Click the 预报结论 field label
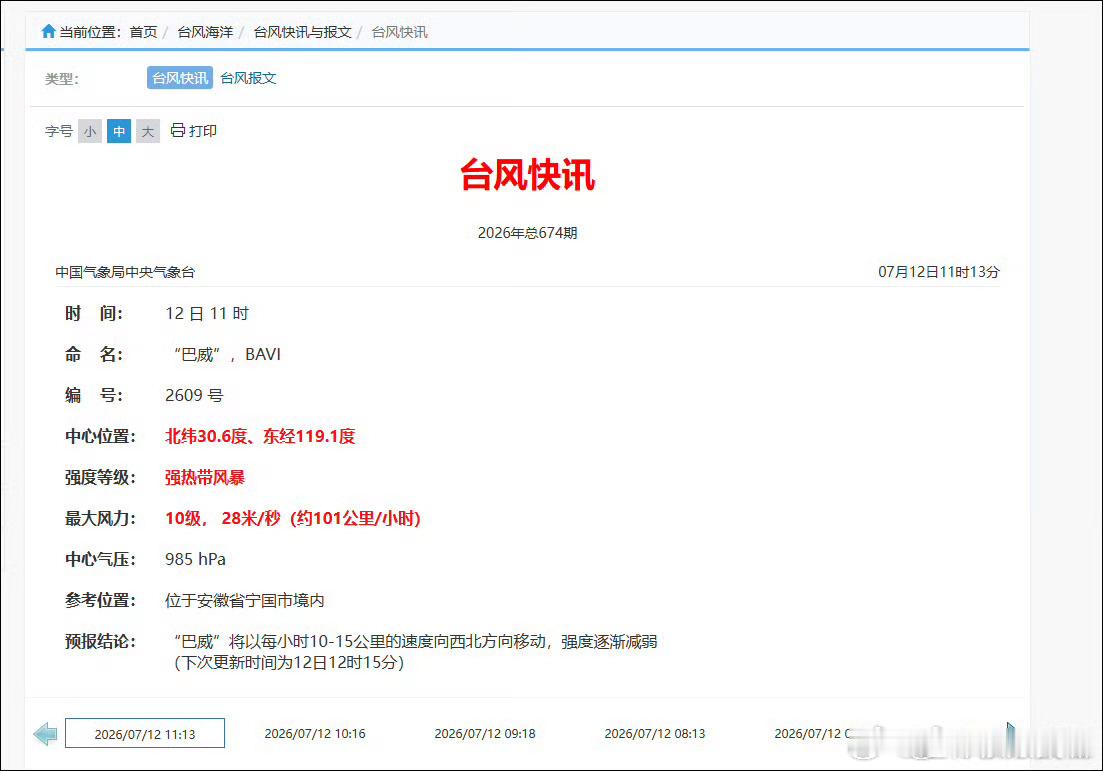Screen dimensions: 1103x771 click(x=101, y=642)
